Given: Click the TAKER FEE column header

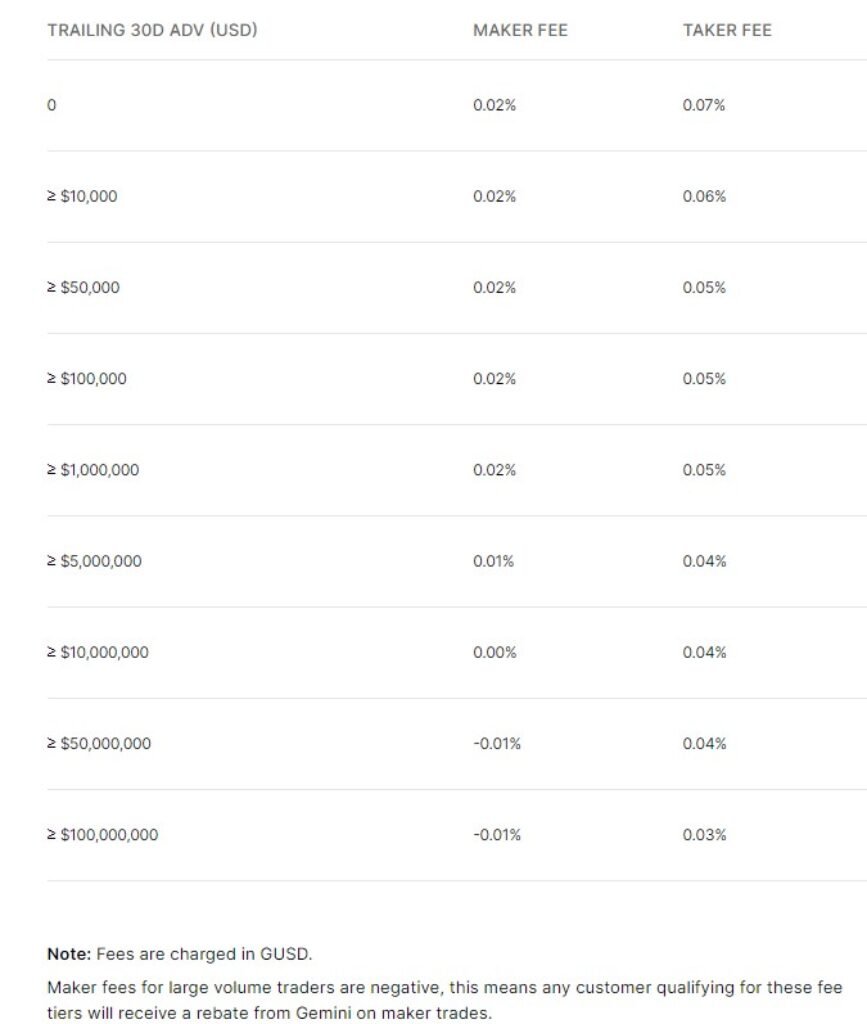Looking at the screenshot, I should click(727, 30).
